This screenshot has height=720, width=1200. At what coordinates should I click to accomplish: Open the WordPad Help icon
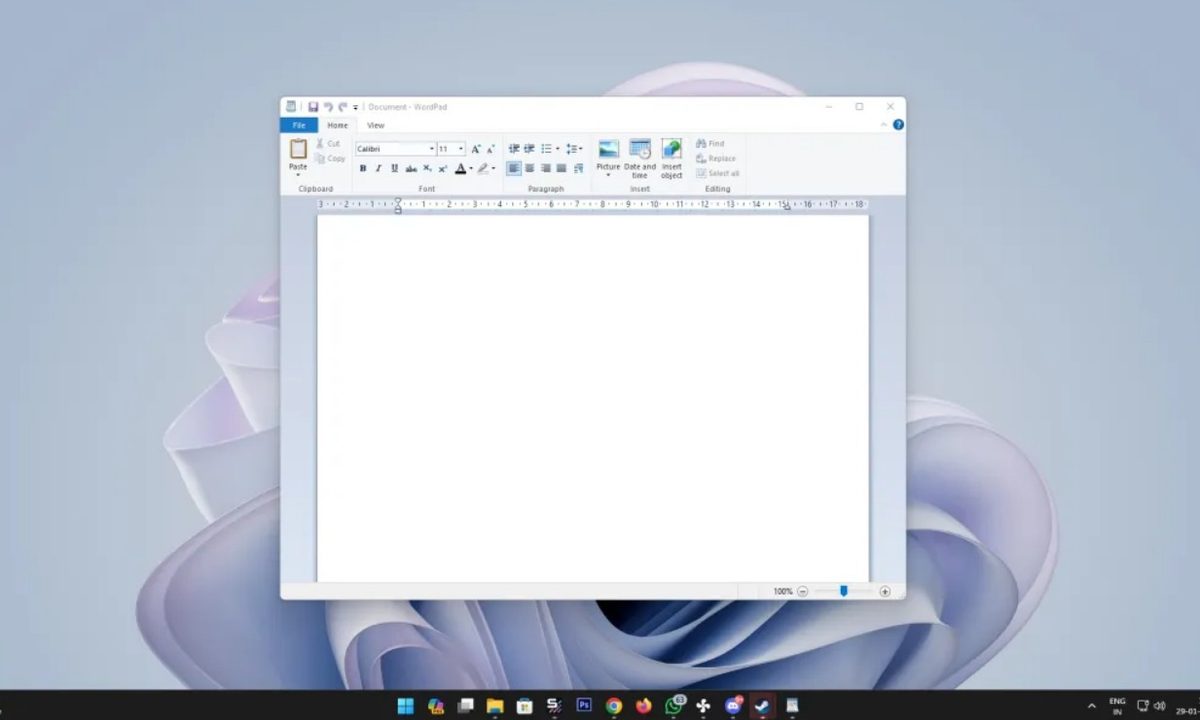(898, 125)
